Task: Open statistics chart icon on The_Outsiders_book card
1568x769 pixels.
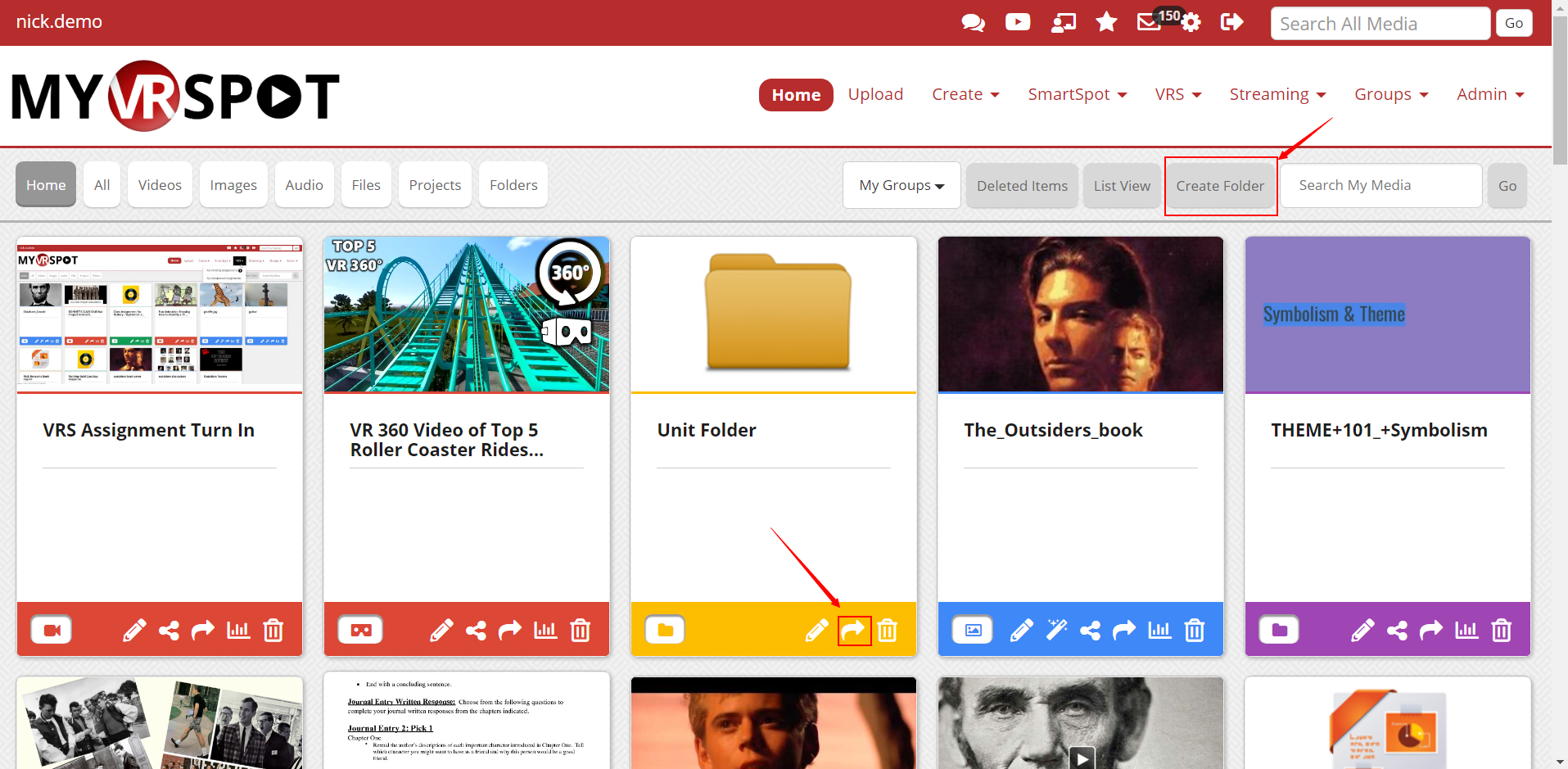Action: coord(1159,631)
